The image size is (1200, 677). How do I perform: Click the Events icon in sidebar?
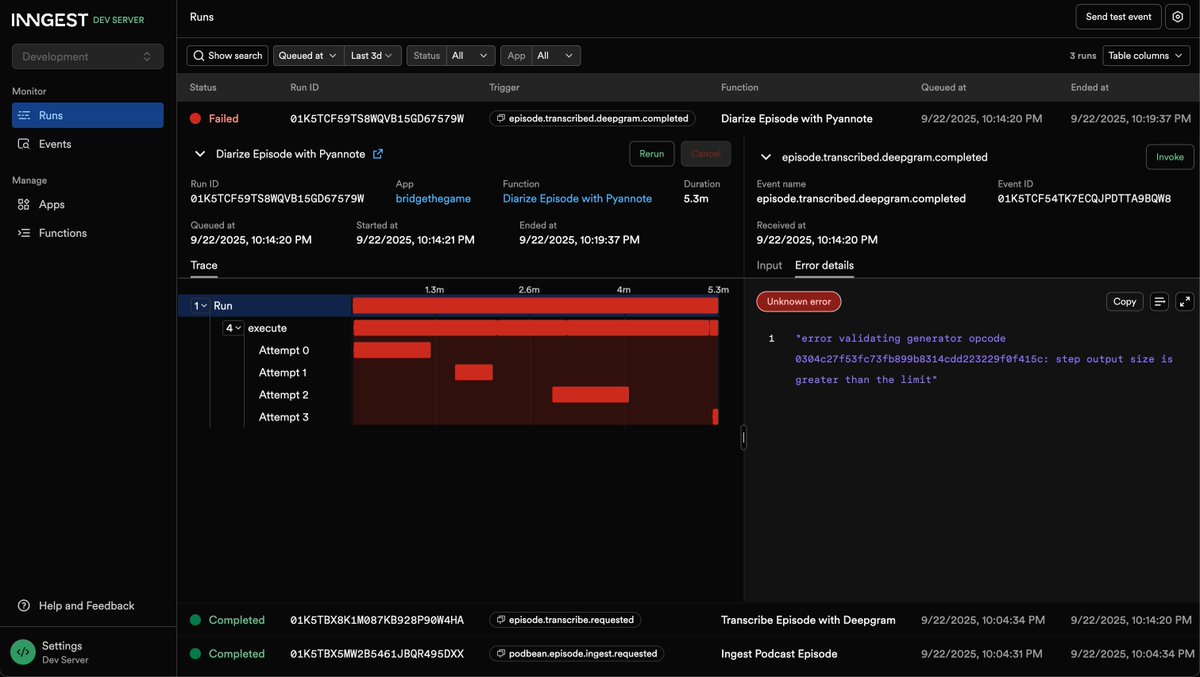[24, 144]
